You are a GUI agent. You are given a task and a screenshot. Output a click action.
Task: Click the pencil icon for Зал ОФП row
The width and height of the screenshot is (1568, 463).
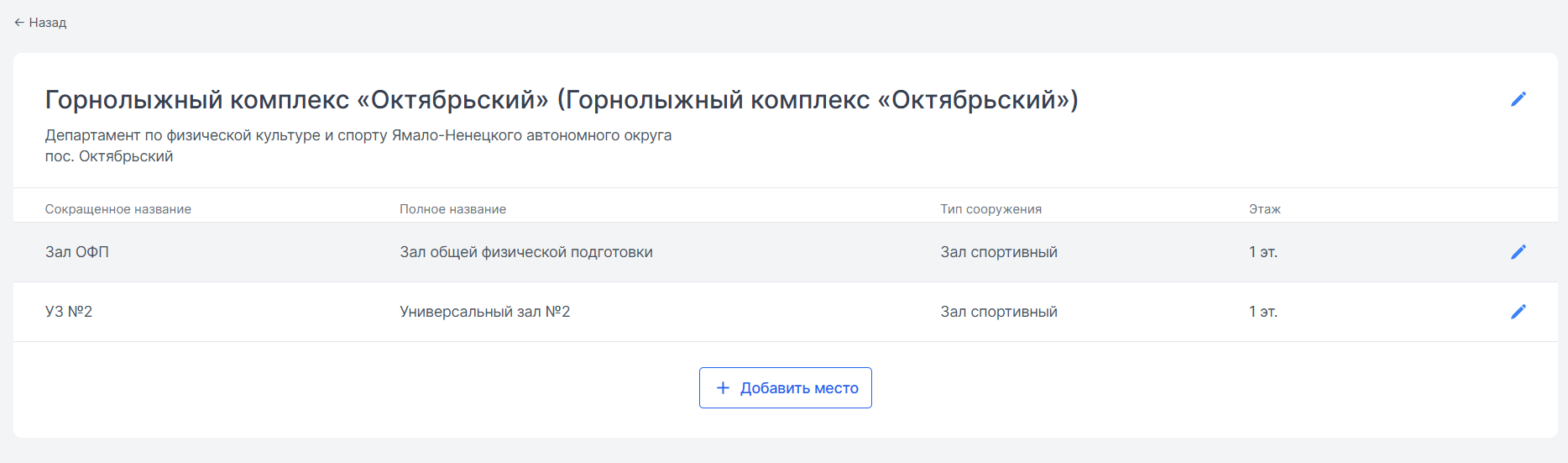pyautogui.click(x=1518, y=252)
